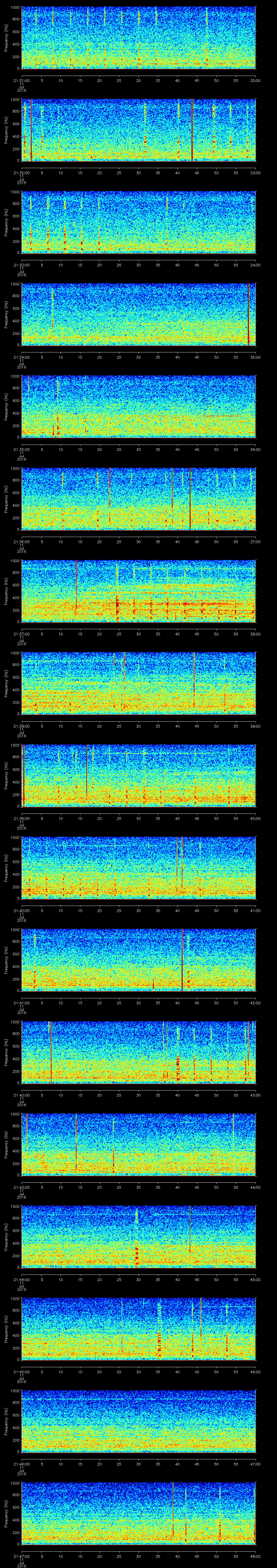This screenshot has height=1568, width=277.
Task: Select the 21:46:00 start time label
Action: coord(21,1464)
